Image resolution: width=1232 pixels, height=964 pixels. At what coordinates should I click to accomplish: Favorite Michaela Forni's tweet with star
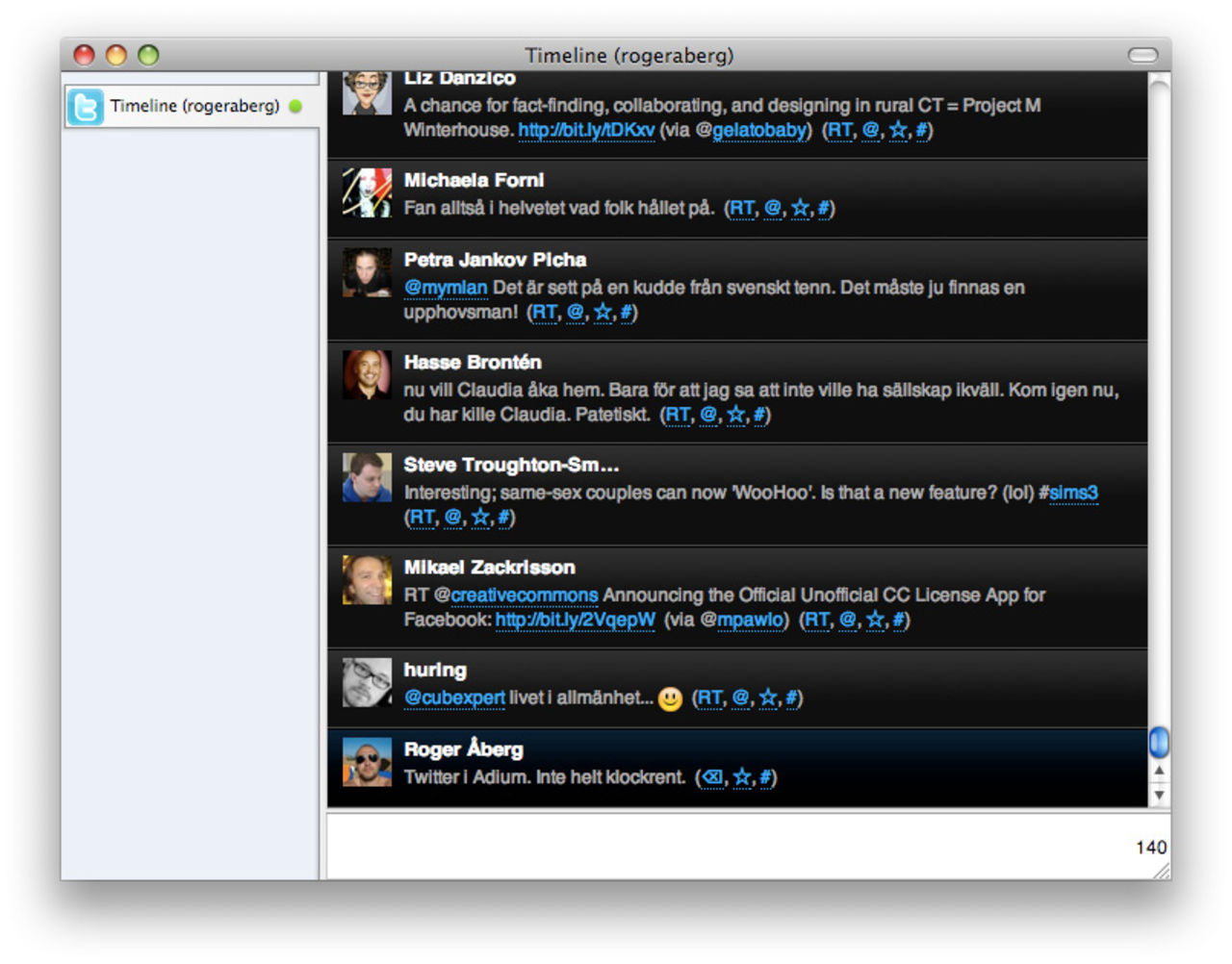[800, 209]
